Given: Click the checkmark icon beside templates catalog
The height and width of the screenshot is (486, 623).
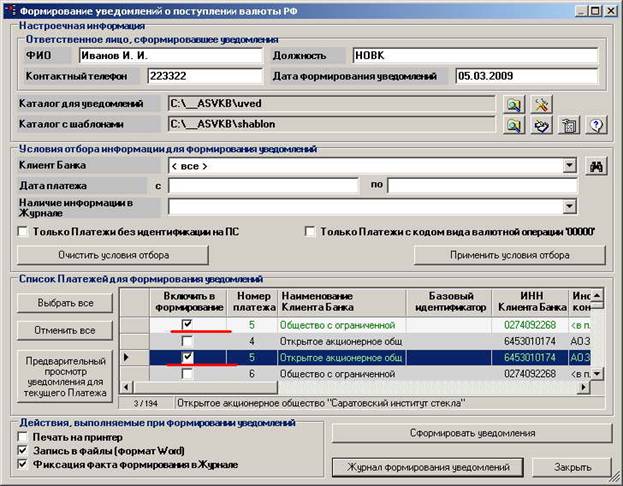Looking at the screenshot, I should [x=542, y=125].
